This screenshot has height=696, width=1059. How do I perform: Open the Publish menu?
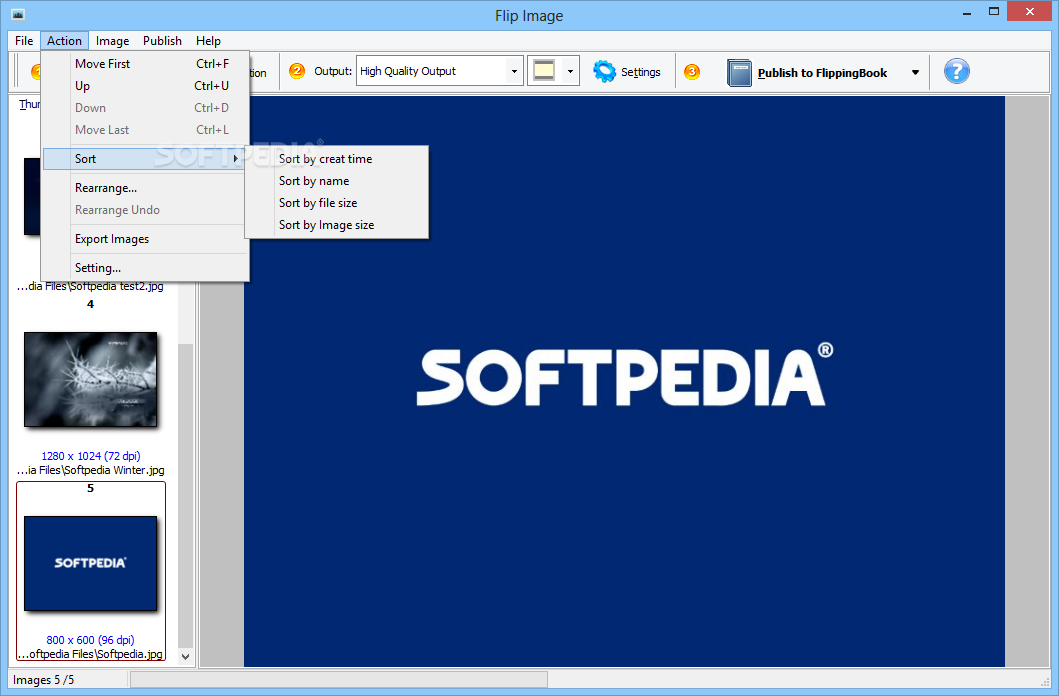pyautogui.click(x=162, y=41)
